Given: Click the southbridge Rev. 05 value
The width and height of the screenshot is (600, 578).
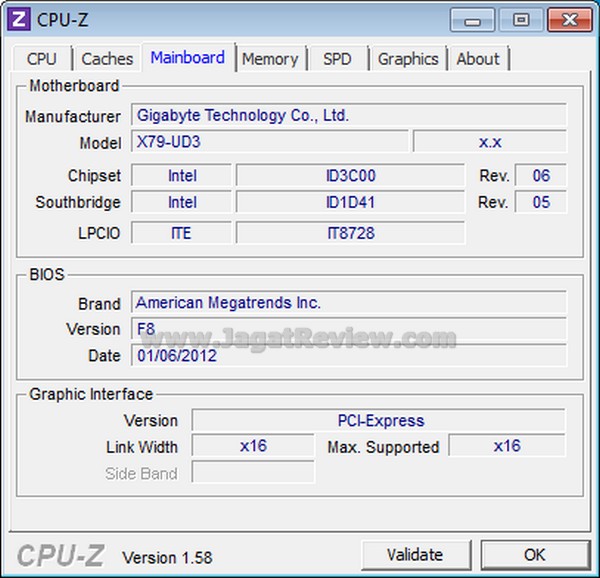Looking at the screenshot, I should [541, 202].
